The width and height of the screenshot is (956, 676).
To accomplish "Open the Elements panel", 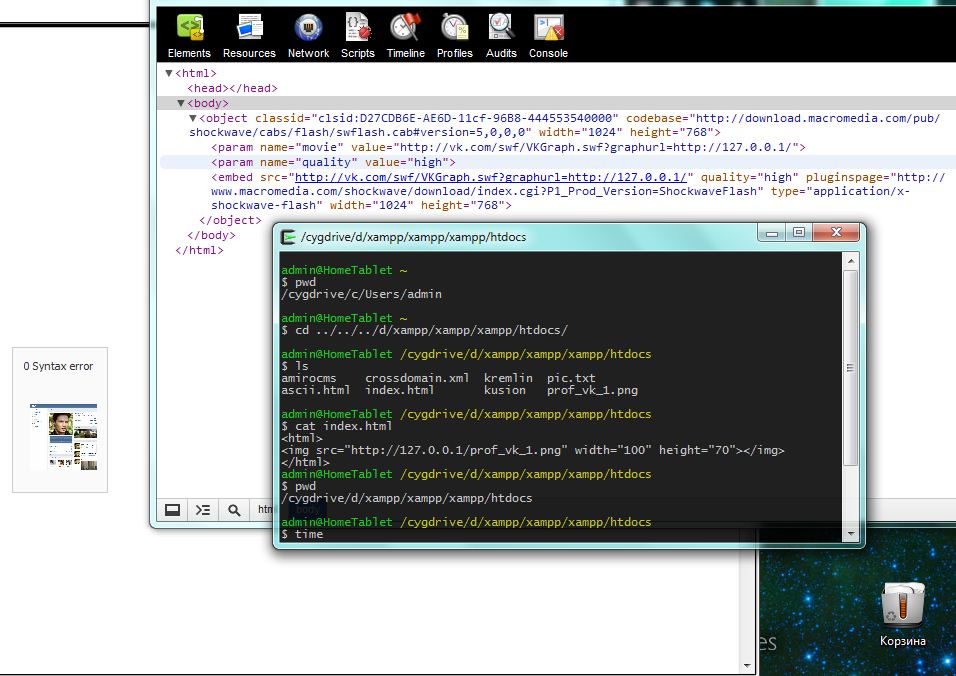I will 189,34.
